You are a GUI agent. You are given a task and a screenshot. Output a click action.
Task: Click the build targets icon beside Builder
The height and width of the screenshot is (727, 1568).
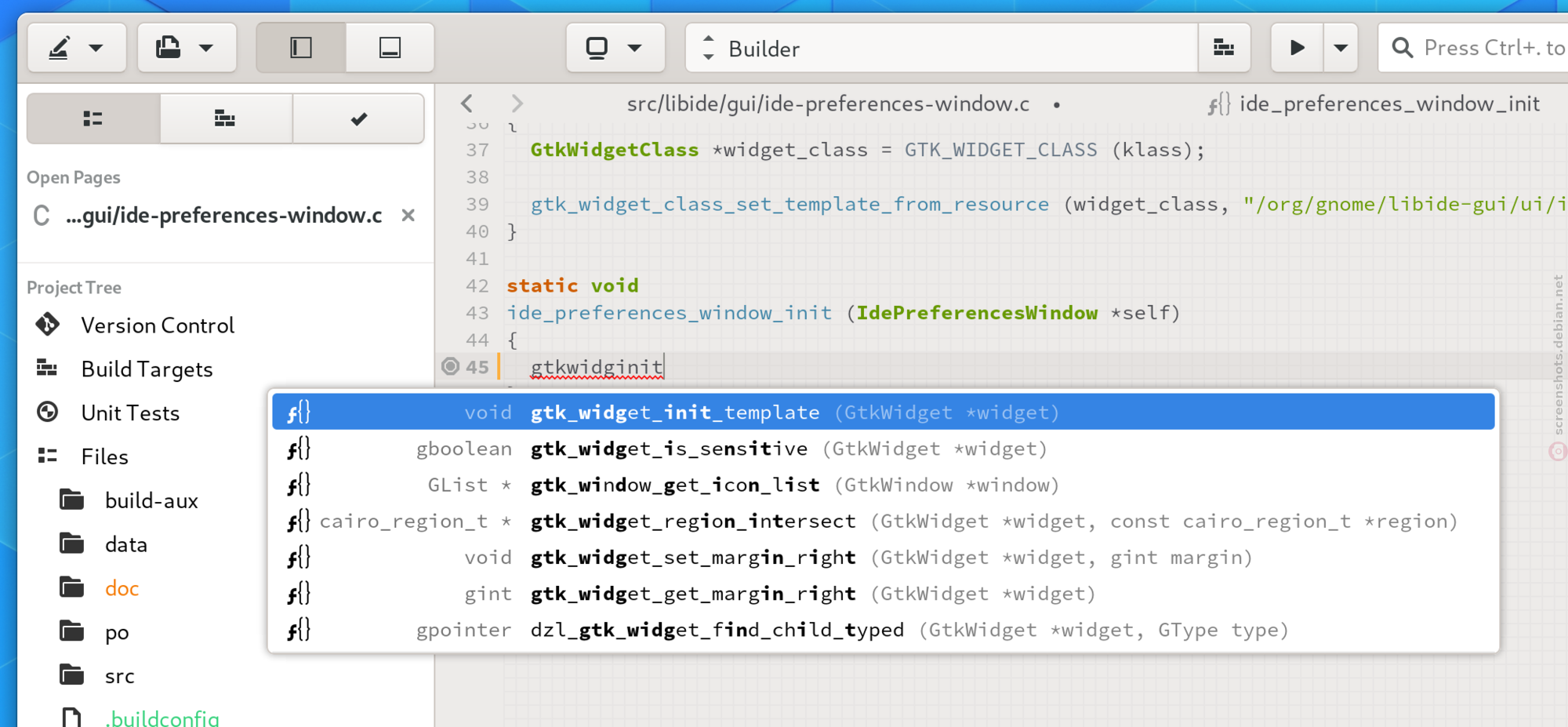[1224, 48]
